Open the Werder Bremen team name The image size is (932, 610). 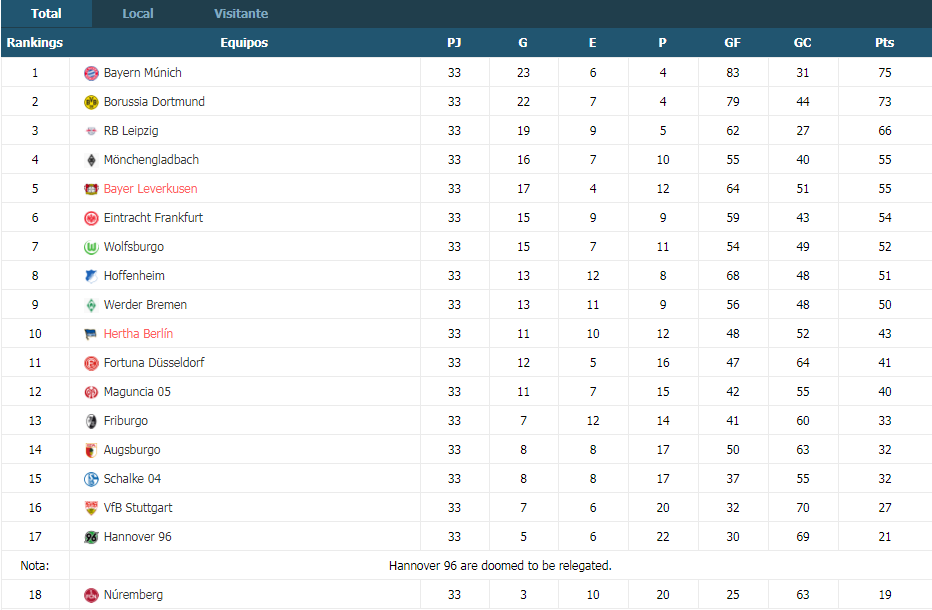pos(145,304)
